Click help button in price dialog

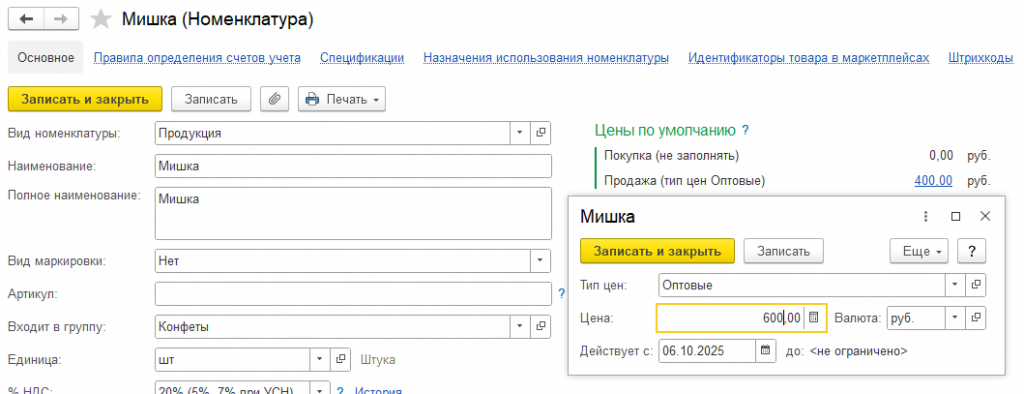(x=971, y=251)
